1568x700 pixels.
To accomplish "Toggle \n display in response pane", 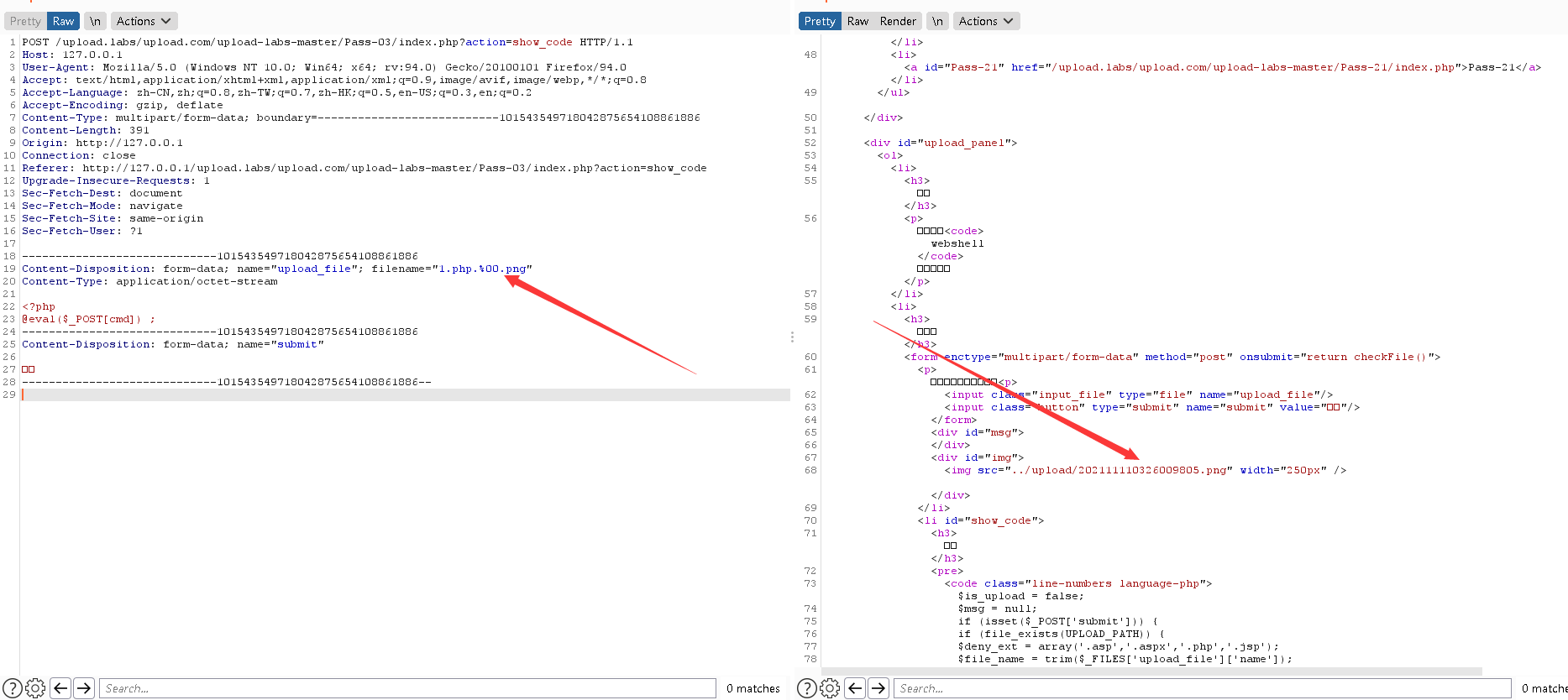I will pos(938,21).
